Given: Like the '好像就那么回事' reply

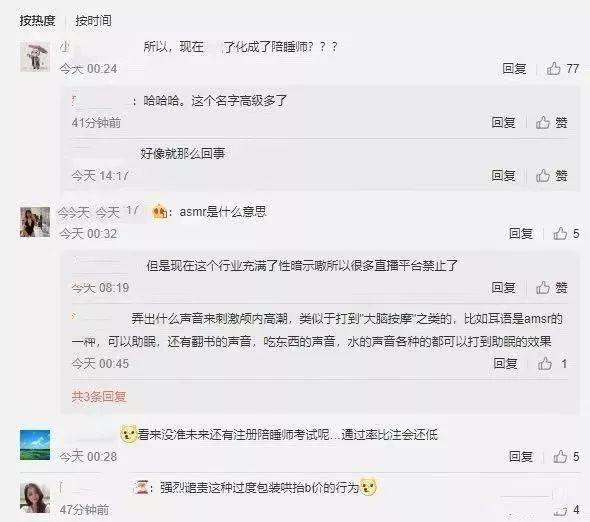Looking at the screenshot, I should (551, 175).
